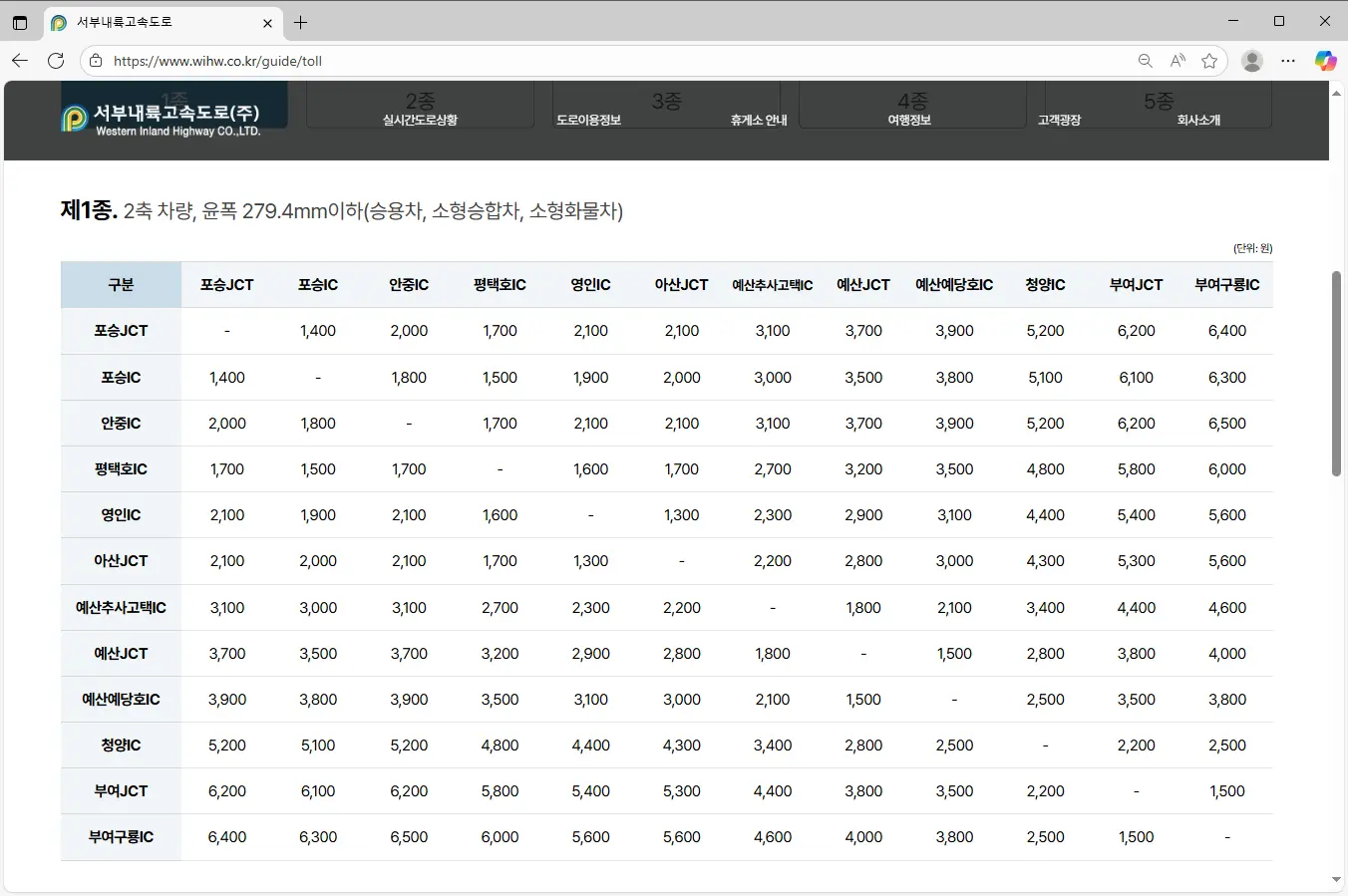Viewport: 1348px width, 896px height.
Task: Select the 평택호IC row label
Action: (121, 469)
